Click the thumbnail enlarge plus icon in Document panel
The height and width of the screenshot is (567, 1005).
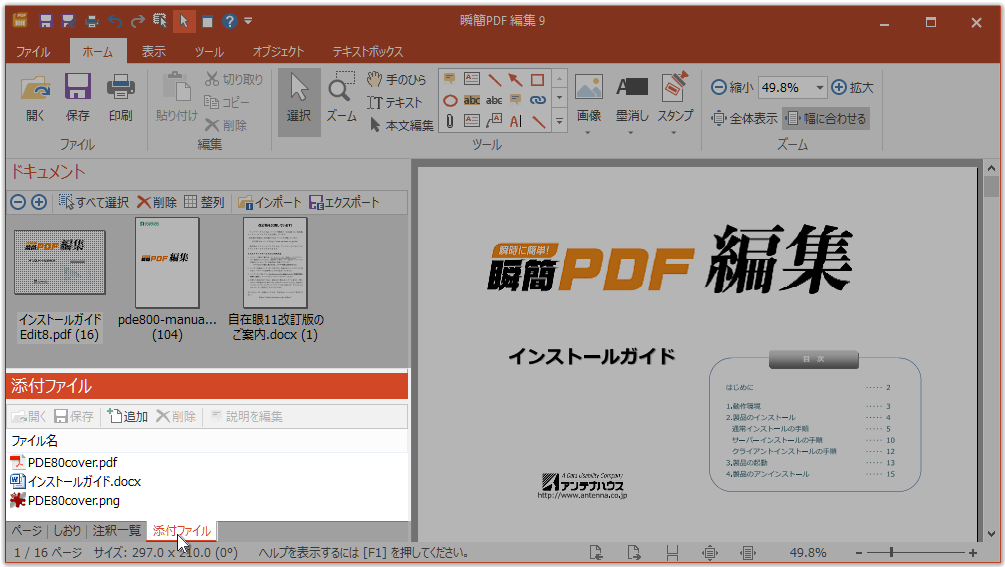pyautogui.click(x=39, y=202)
